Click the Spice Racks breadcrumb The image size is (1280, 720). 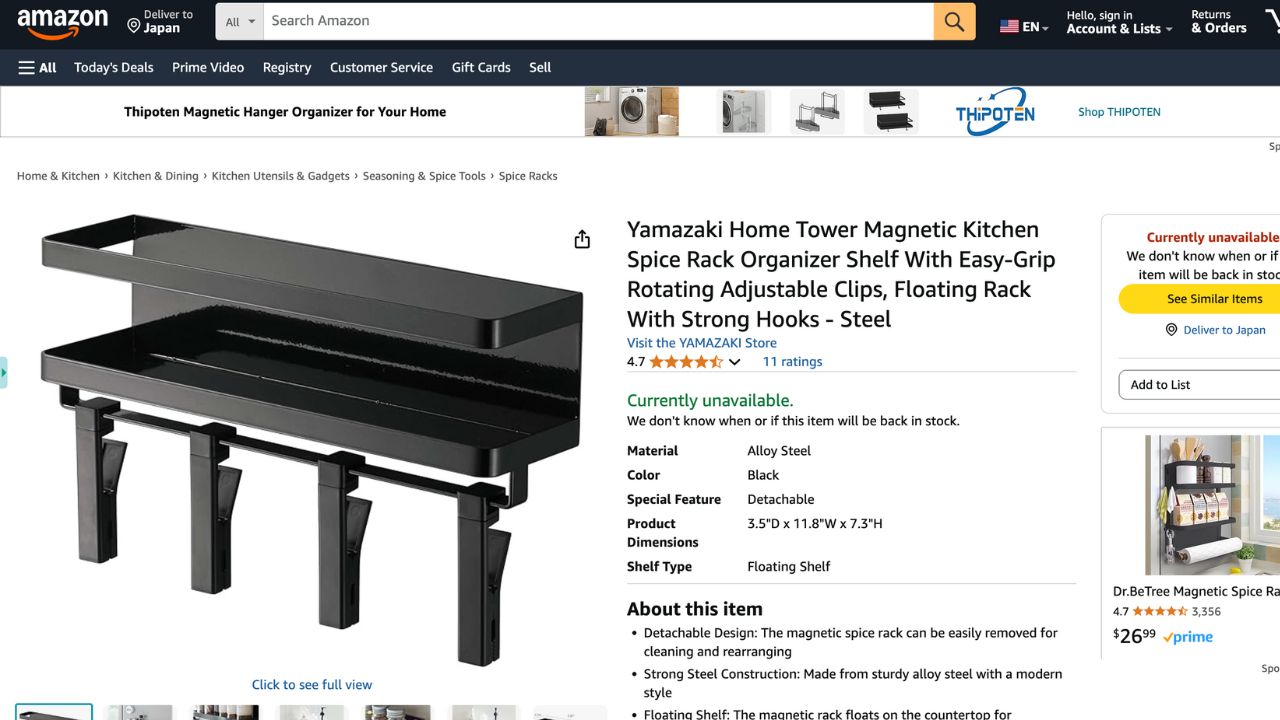(x=528, y=176)
